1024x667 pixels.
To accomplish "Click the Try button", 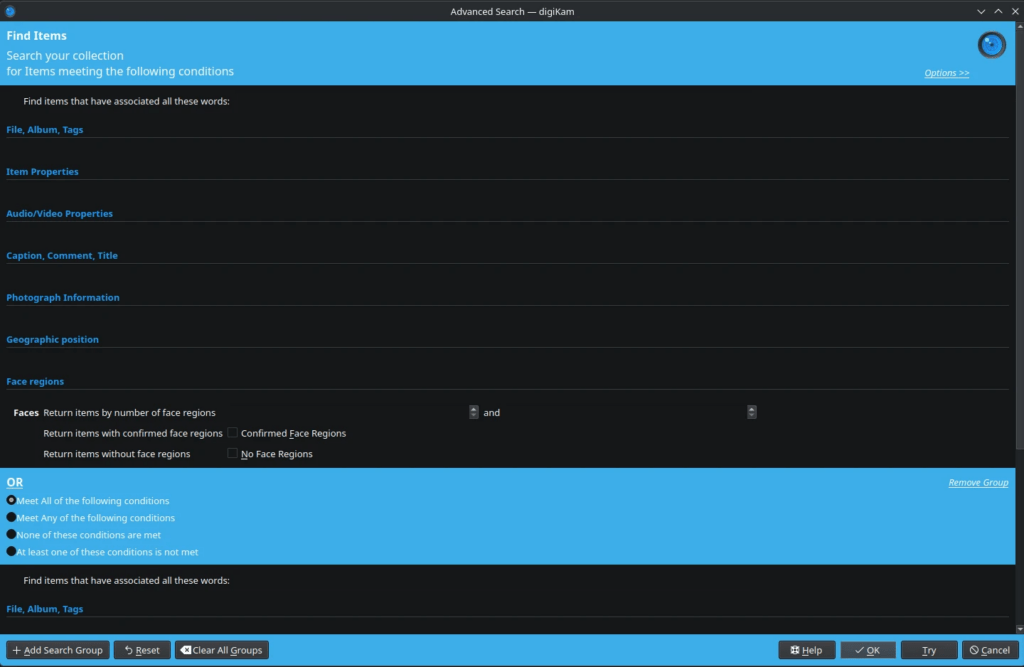I will coord(929,650).
